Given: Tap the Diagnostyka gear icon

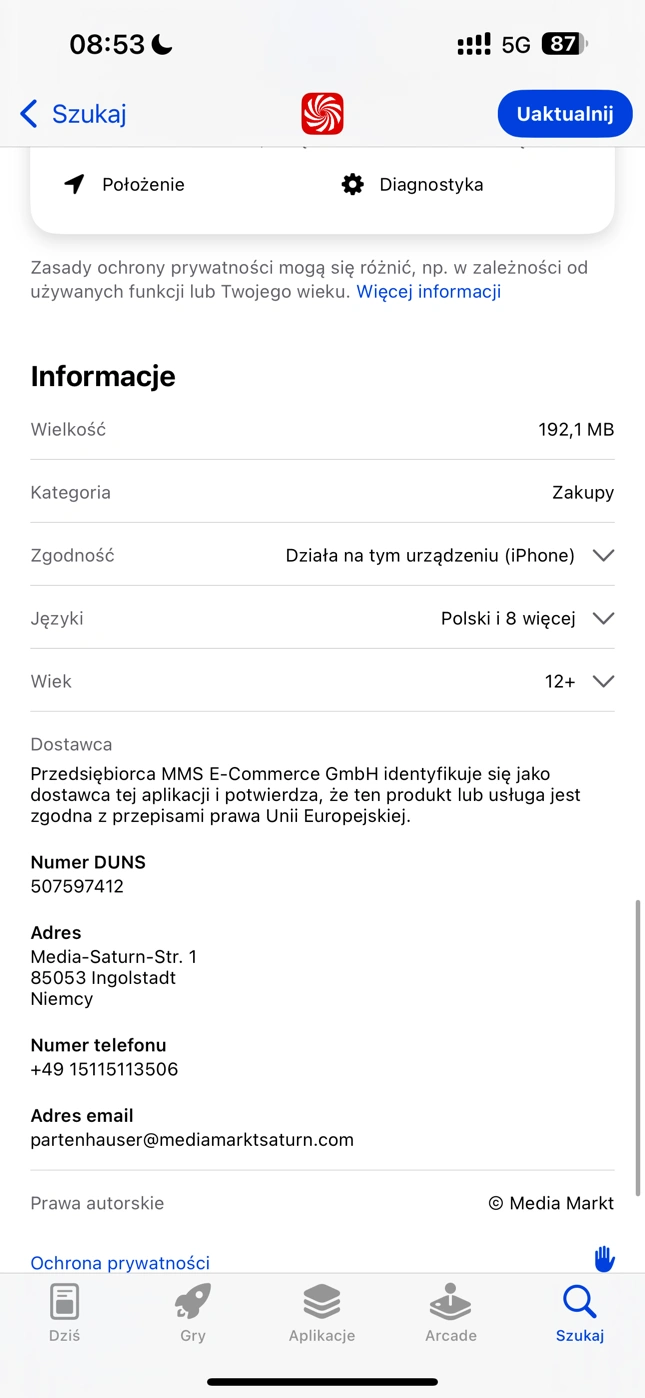Looking at the screenshot, I should 352,184.
